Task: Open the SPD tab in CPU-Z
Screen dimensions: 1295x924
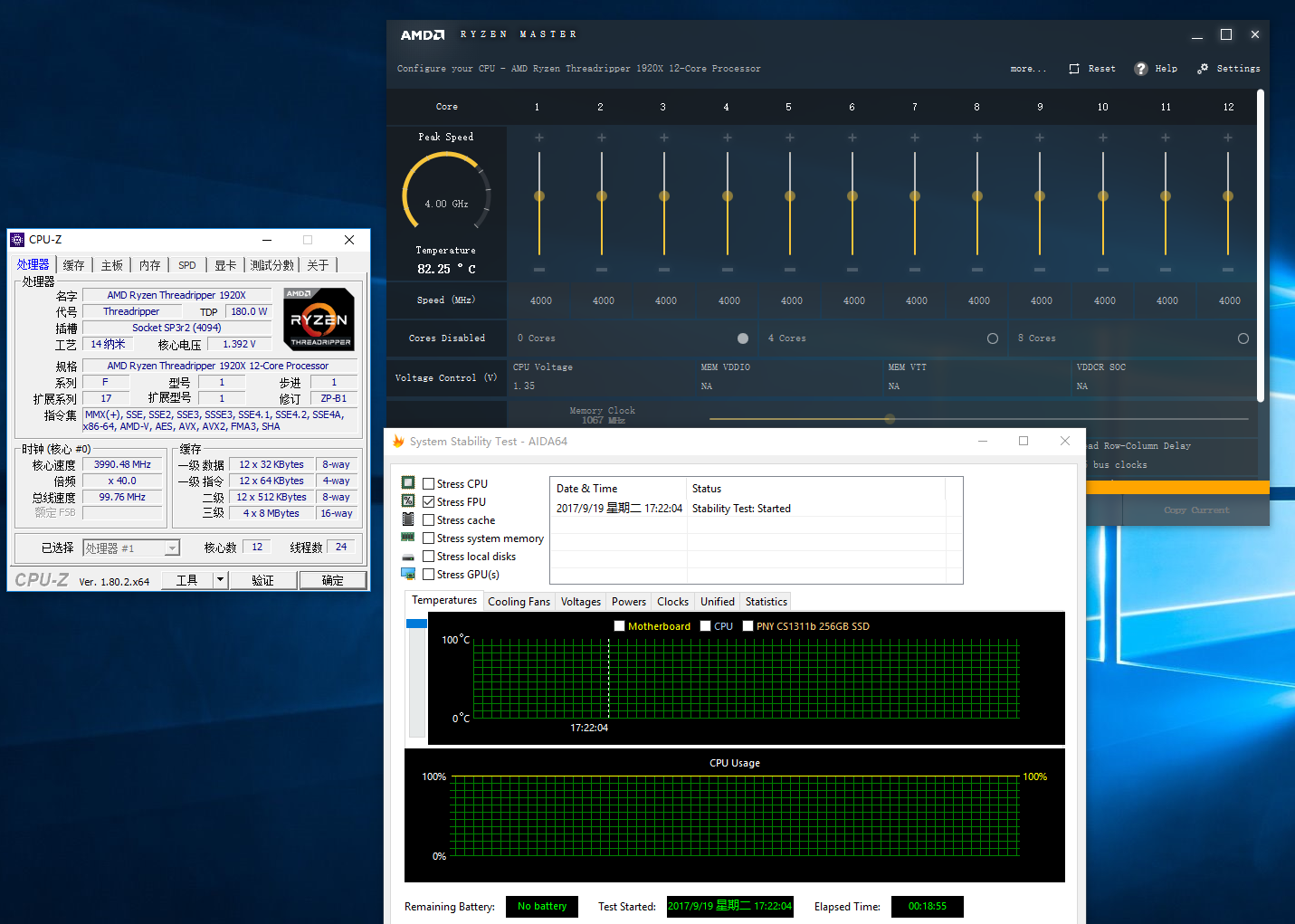Action: (x=187, y=265)
